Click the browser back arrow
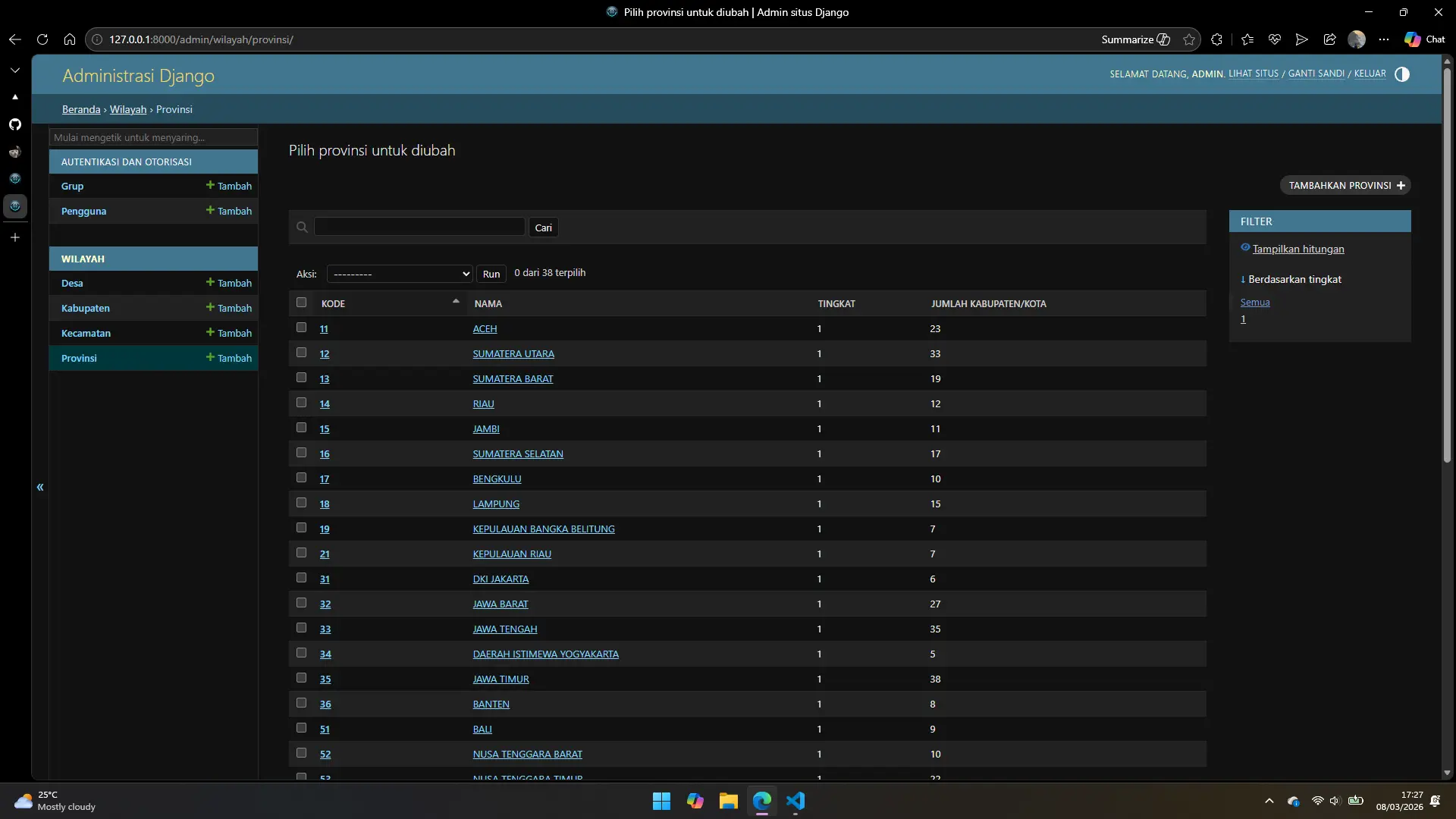The width and height of the screenshot is (1456, 819). click(14, 39)
